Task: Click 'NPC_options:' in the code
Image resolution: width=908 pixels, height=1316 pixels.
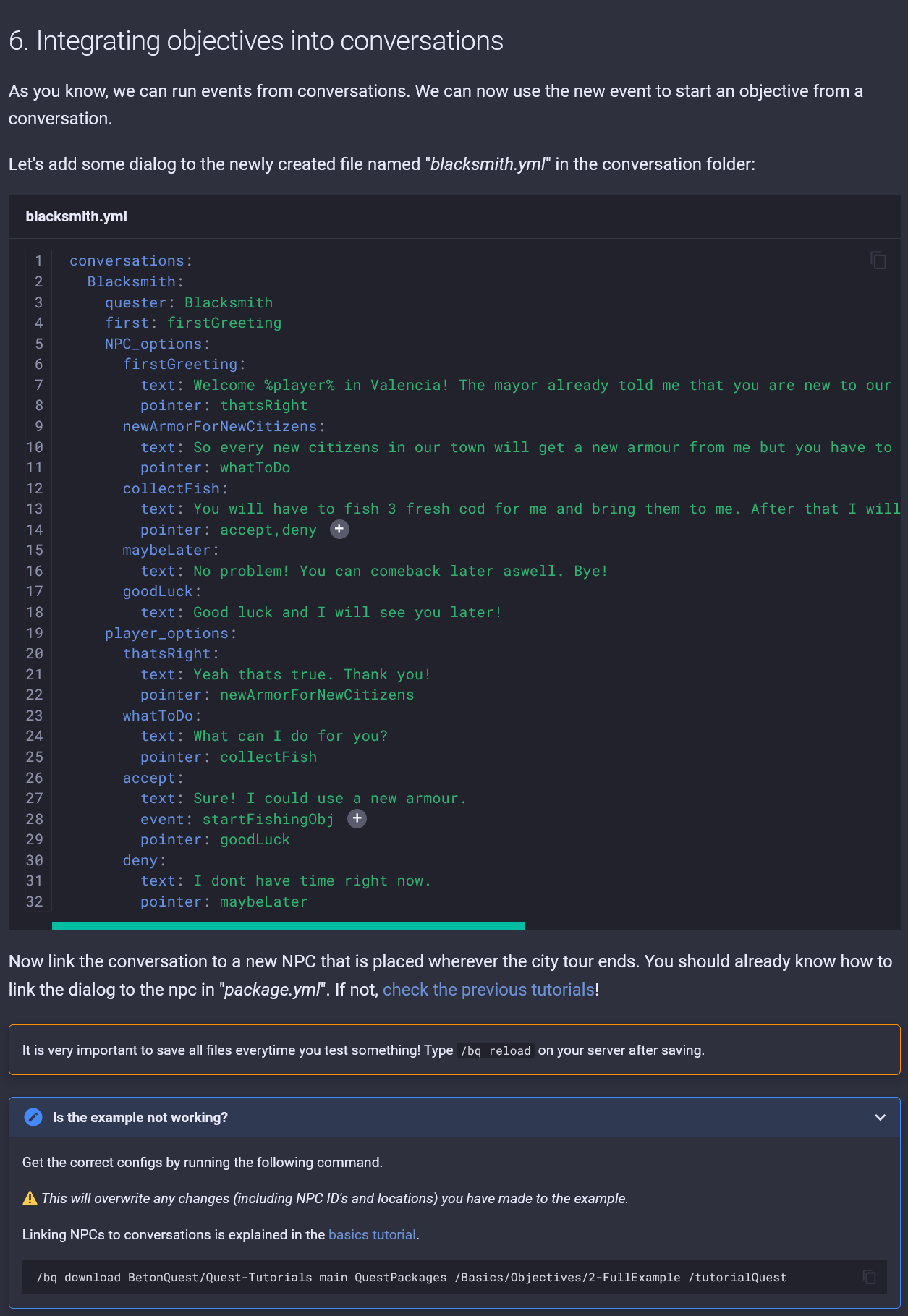Action: tap(158, 344)
